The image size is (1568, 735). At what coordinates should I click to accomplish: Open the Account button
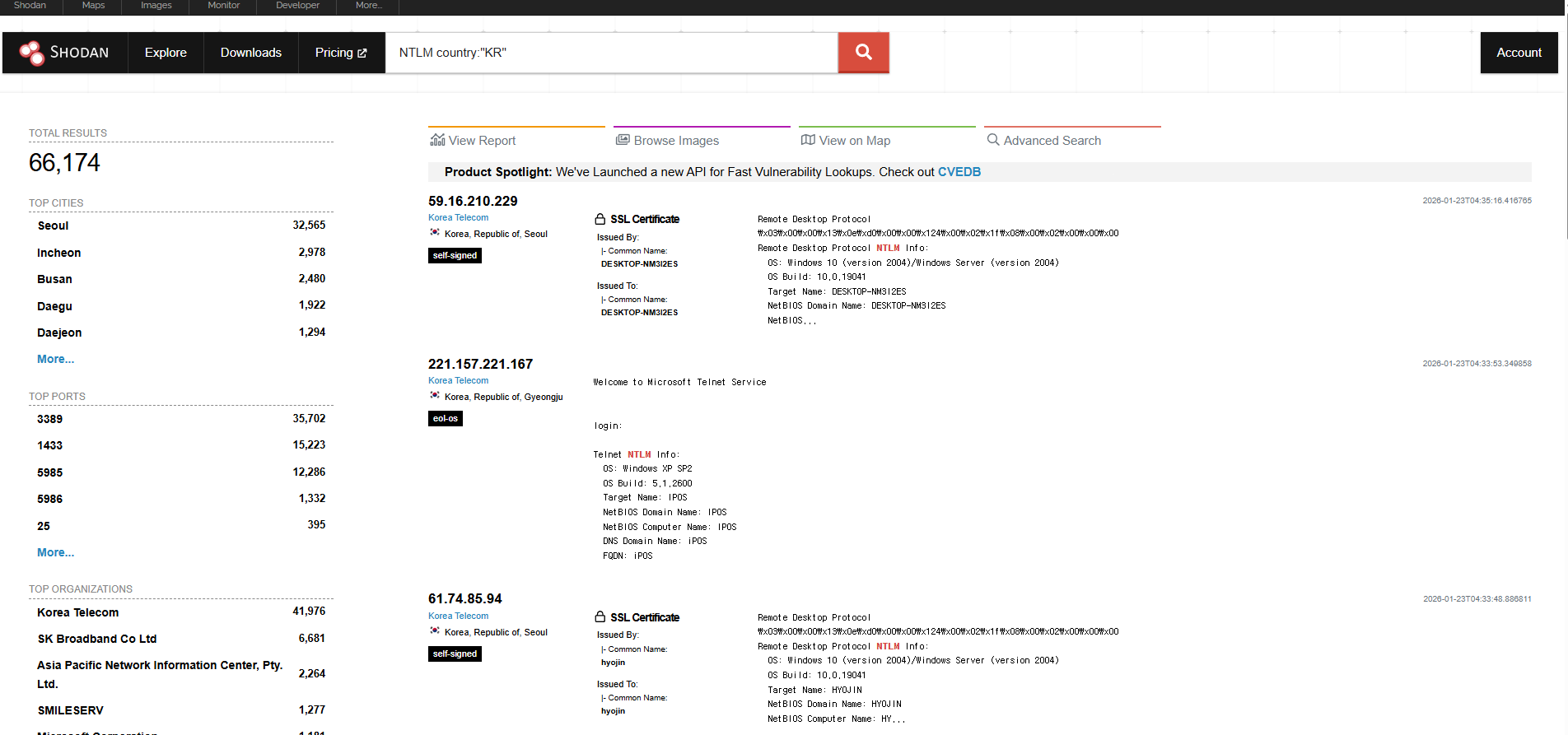click(x=1519, y=53)
